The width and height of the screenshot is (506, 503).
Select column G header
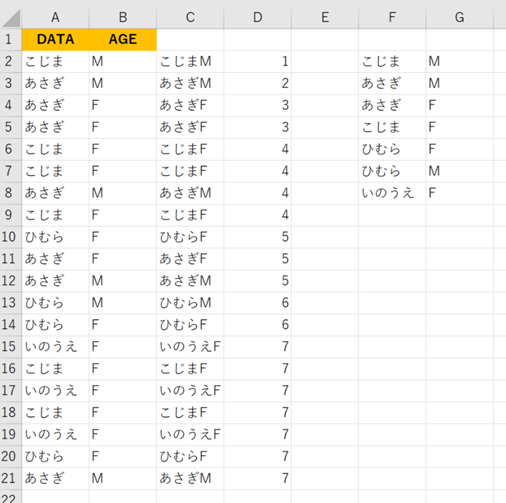460,17
